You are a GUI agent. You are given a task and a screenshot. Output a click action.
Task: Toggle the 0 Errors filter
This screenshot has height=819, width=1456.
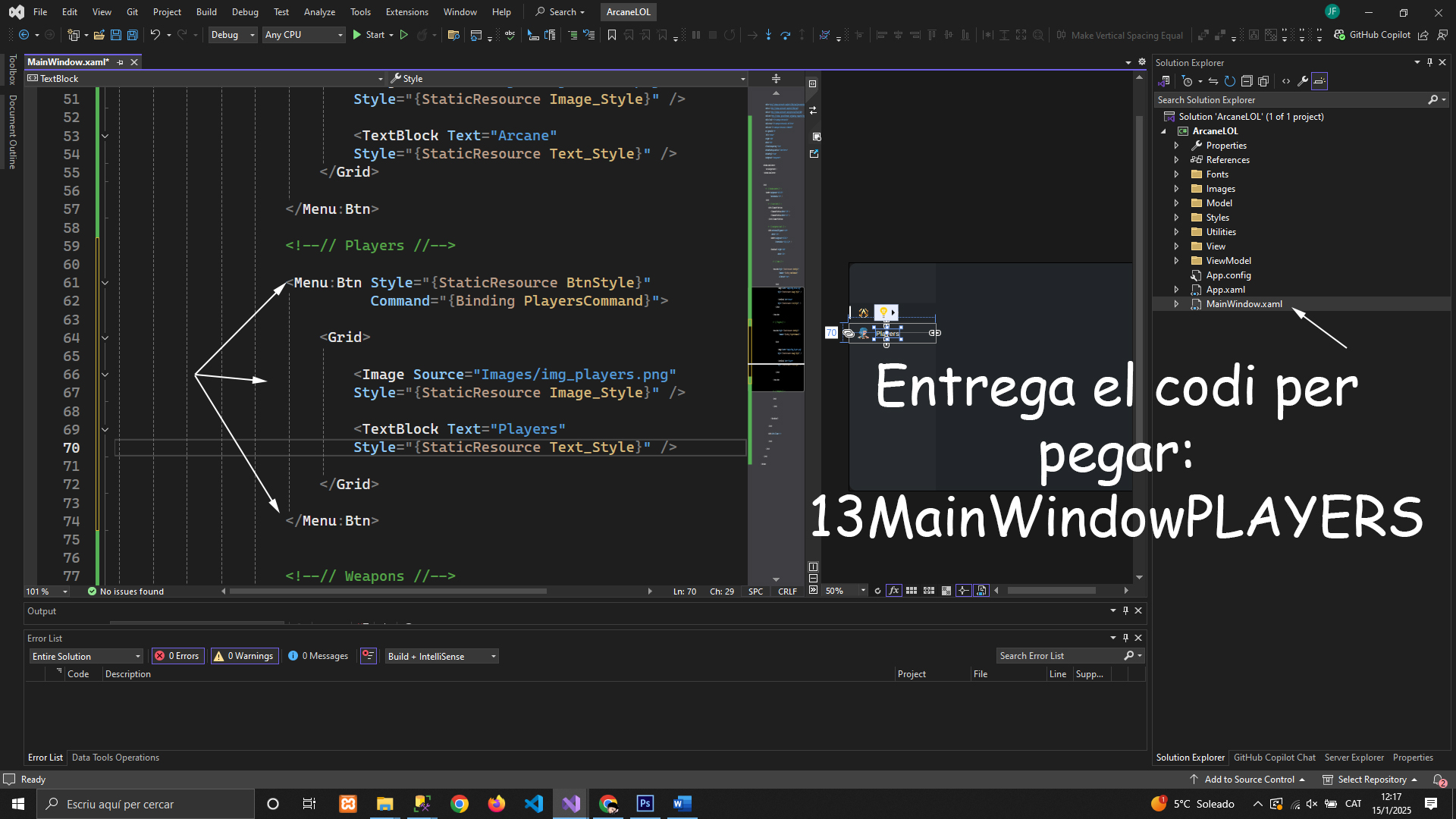[177, 656]
